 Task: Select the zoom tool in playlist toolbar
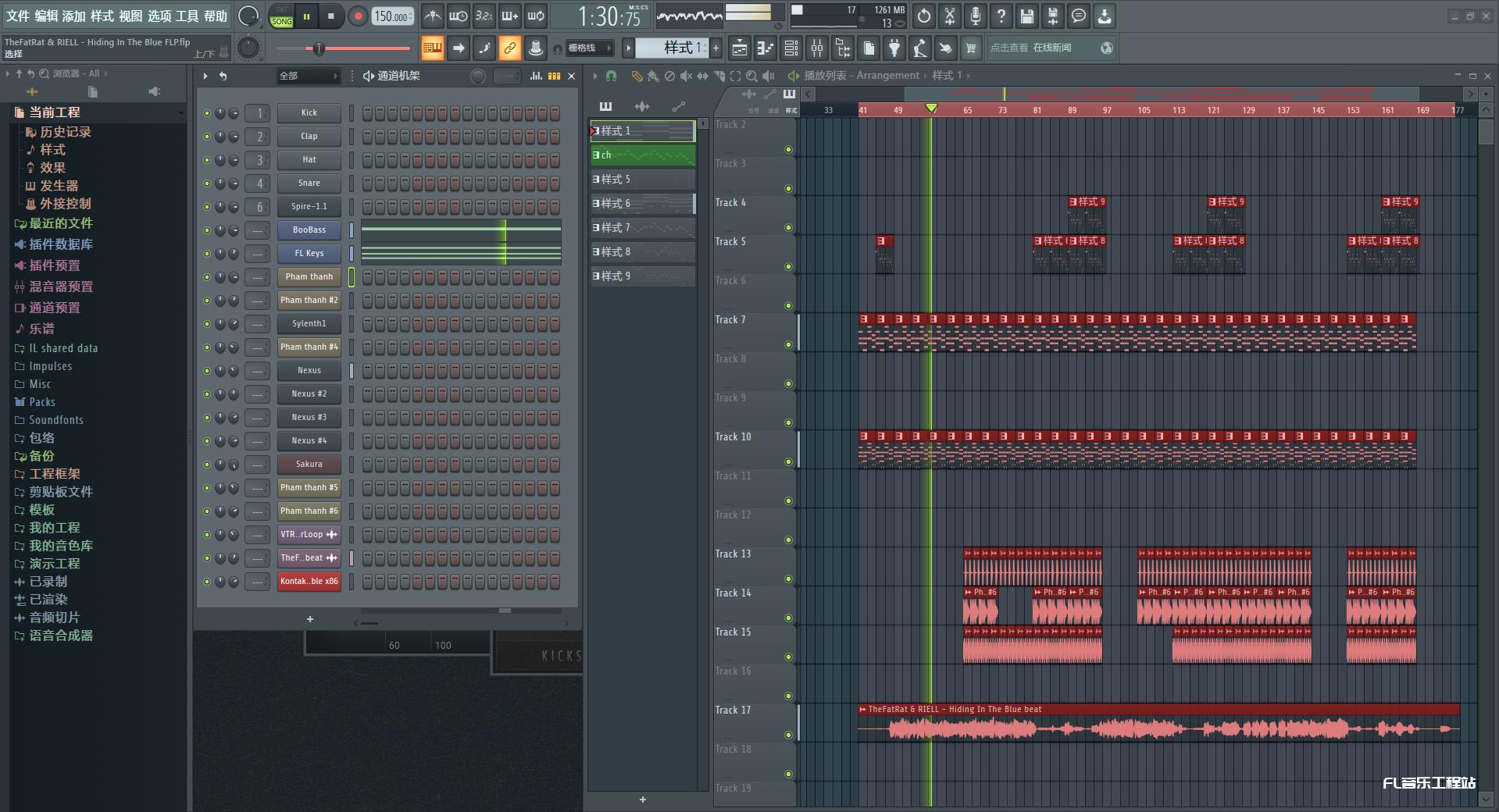(x=751, y=76)
